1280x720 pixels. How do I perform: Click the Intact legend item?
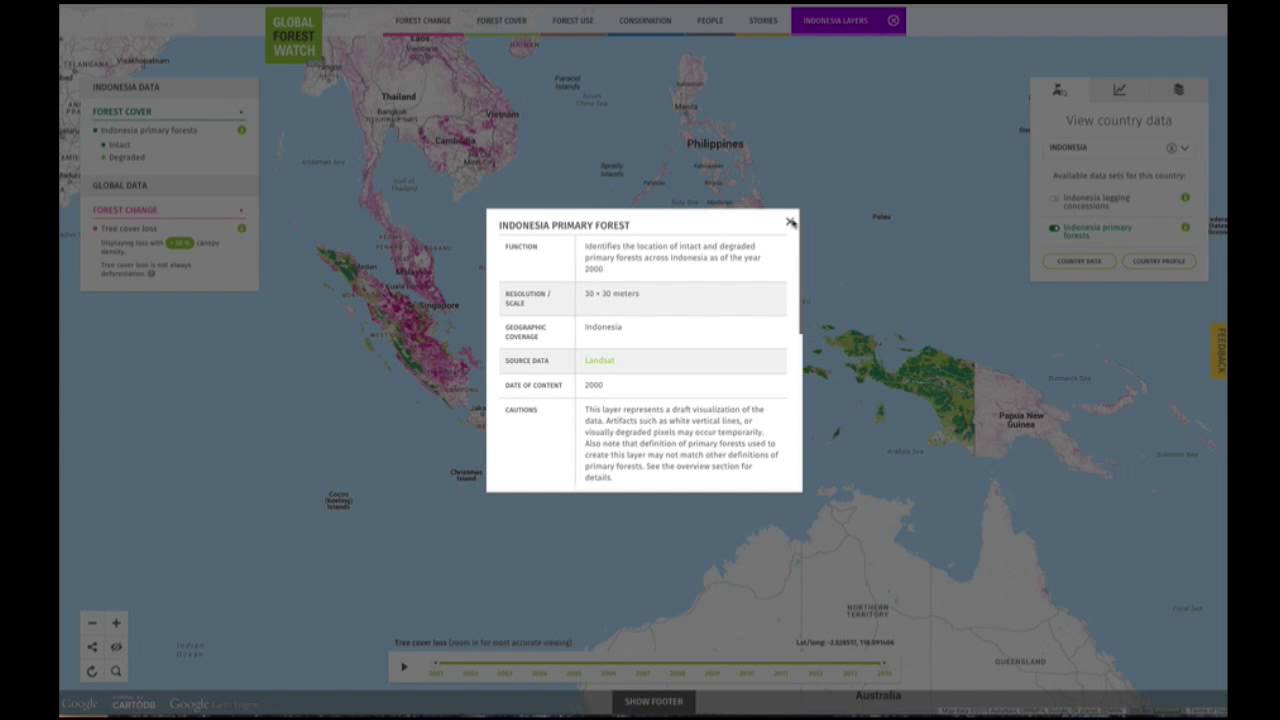click(119, 145)
